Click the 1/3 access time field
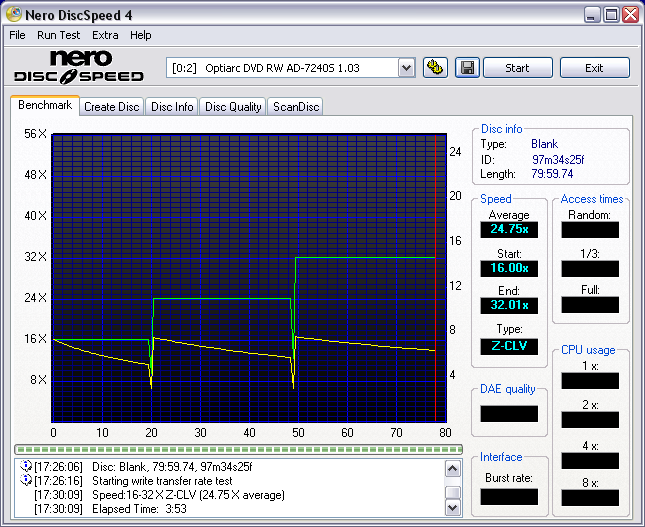The image size is (645, 527). point(590,269)
